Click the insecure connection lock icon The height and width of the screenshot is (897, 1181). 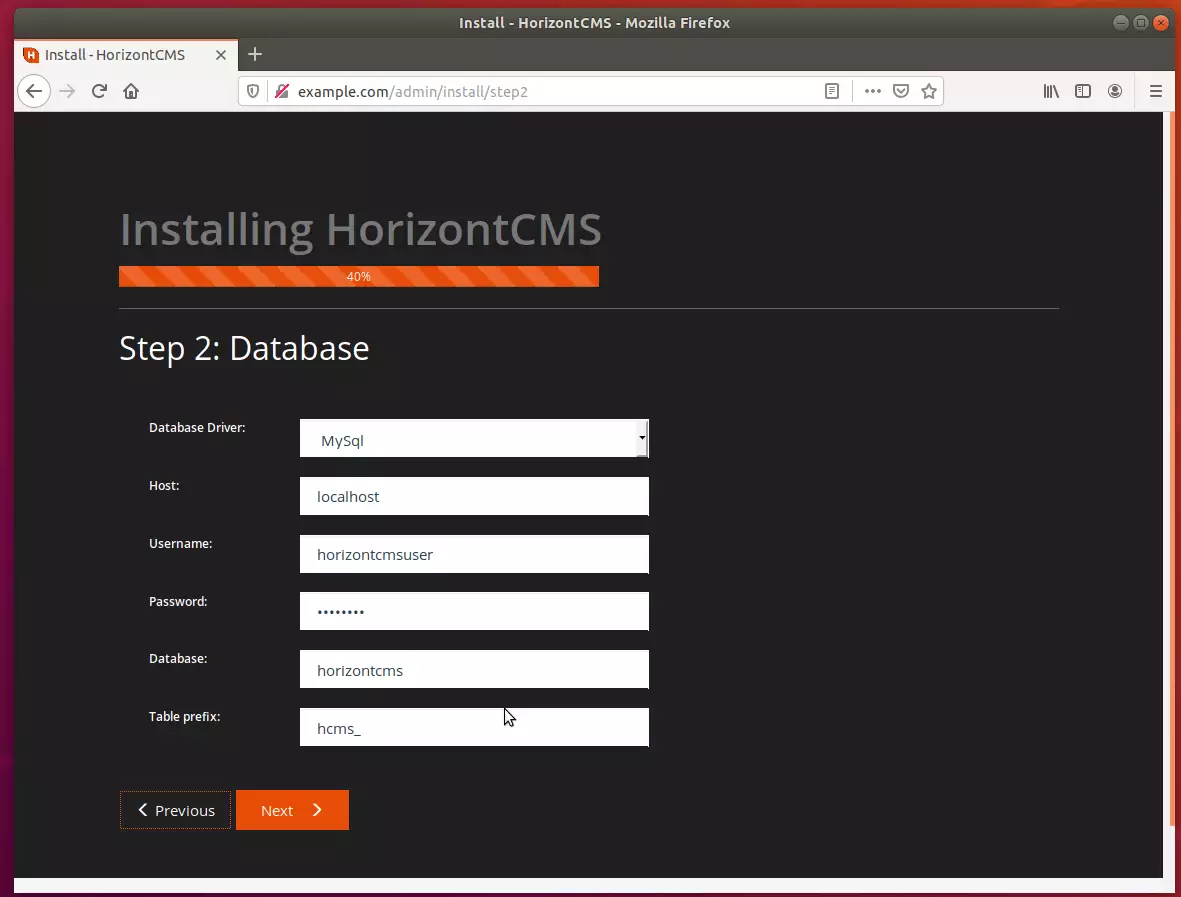[x=282, y=92]
